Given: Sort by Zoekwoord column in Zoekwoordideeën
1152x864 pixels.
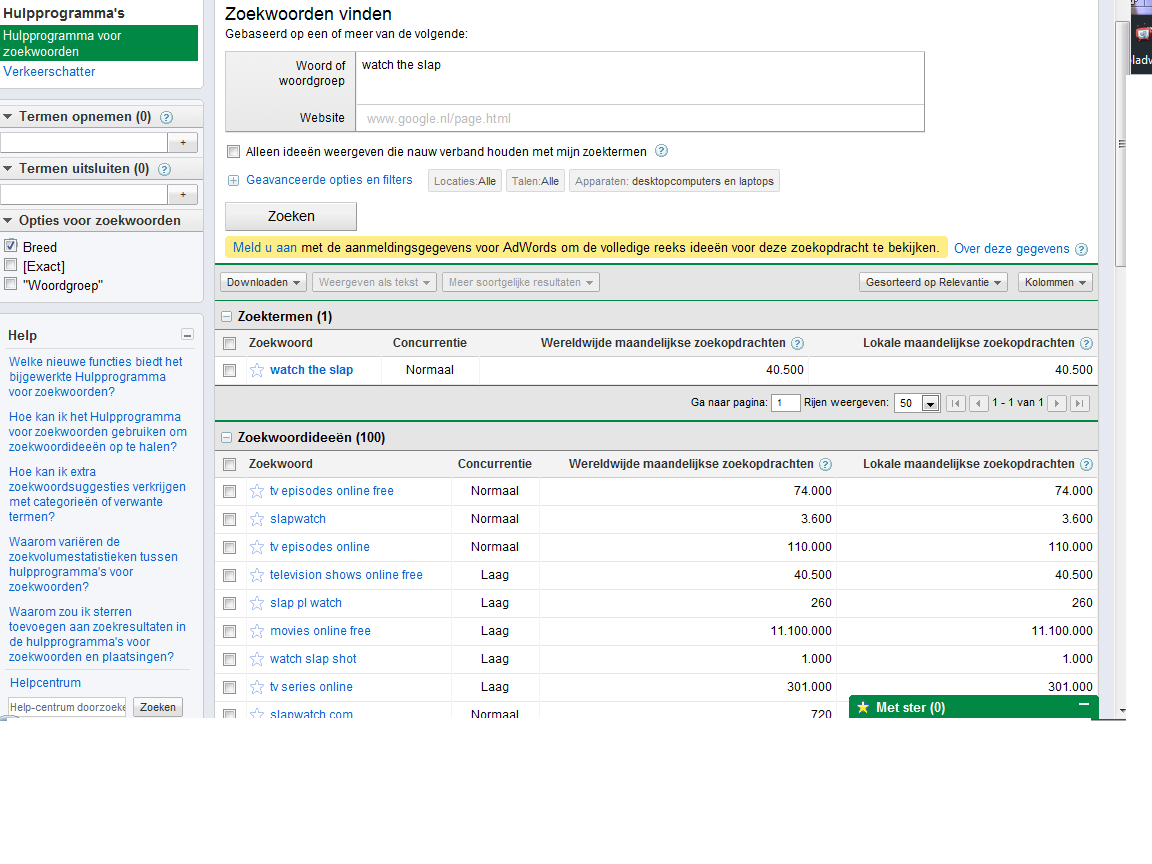Looking at the screenshot, I should pyautogui.click(x=281, y=464).
